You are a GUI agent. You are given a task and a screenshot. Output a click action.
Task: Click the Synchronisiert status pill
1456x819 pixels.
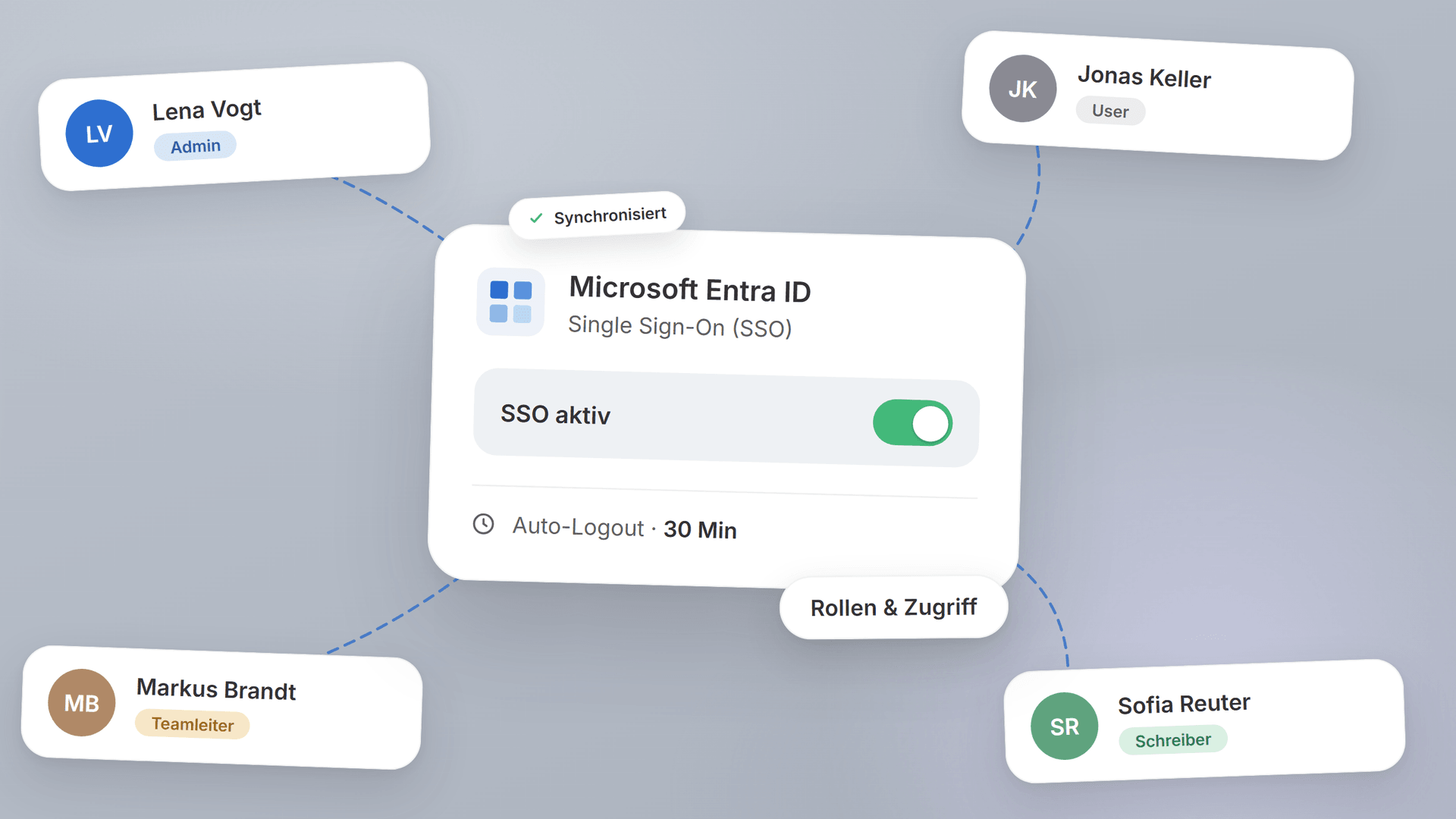click(598, 216)
